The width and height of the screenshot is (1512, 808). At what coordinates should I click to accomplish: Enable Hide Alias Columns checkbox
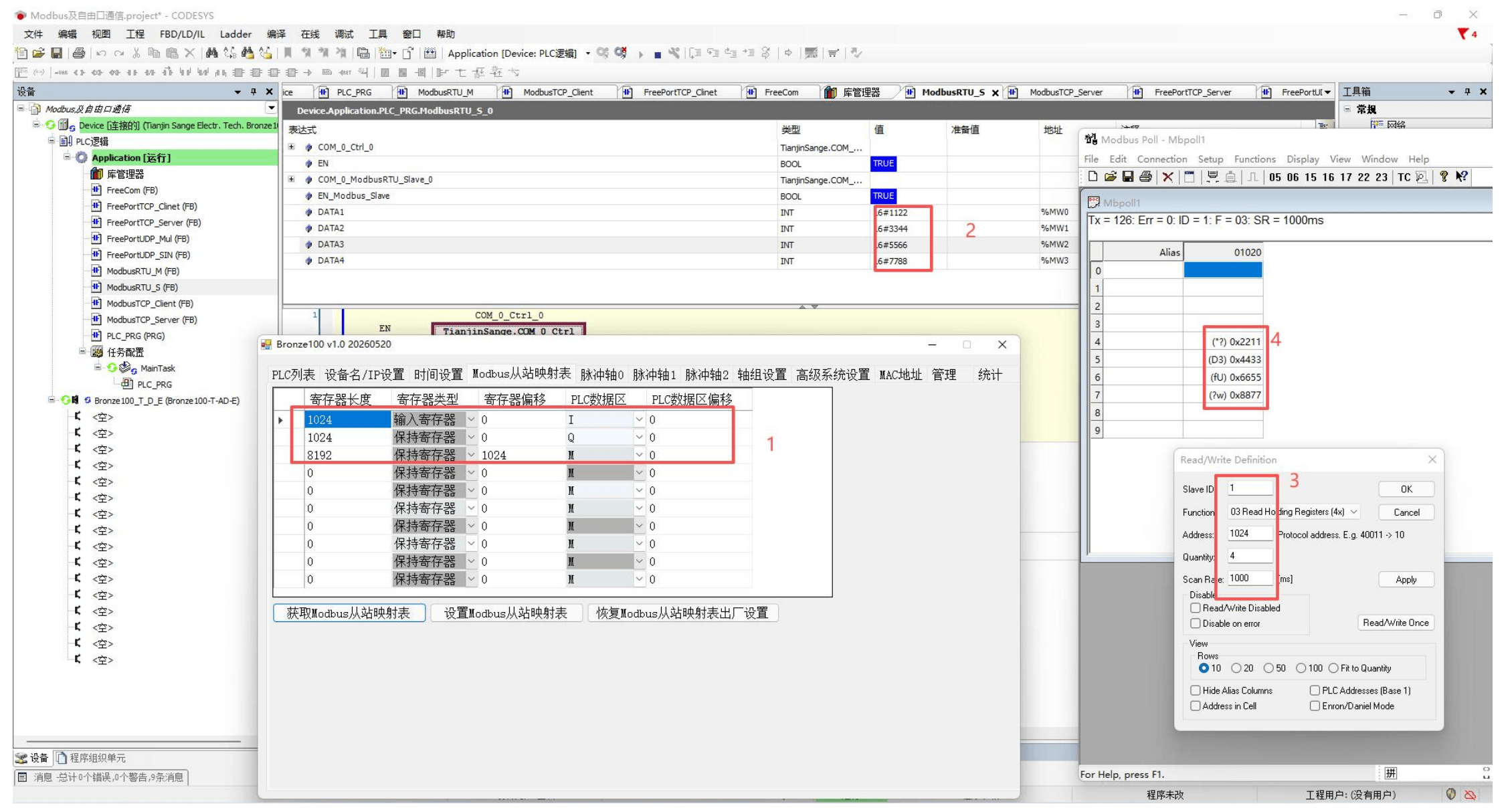1196,690
